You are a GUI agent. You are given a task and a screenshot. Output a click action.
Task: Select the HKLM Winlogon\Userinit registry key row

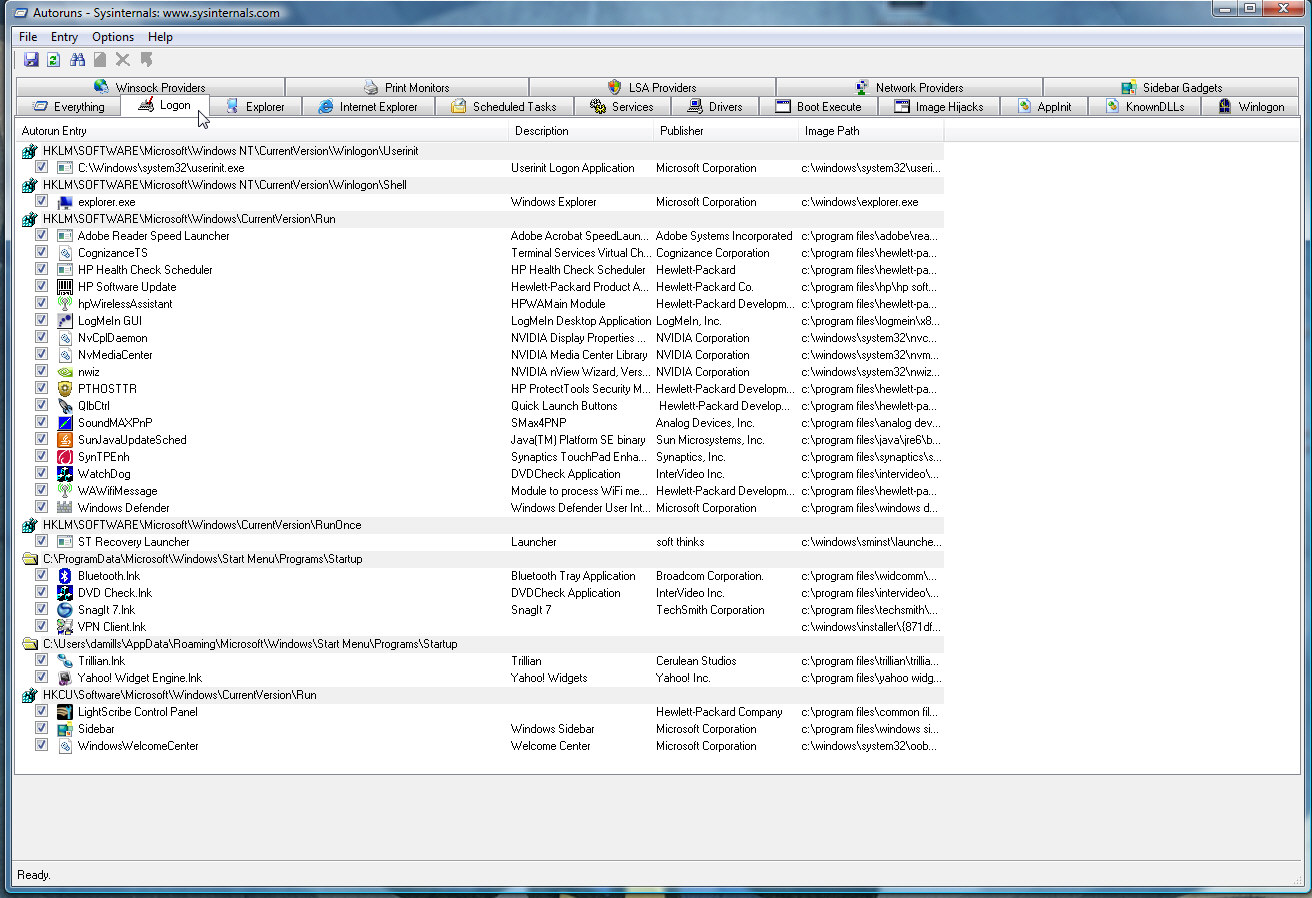coord(480,151)
